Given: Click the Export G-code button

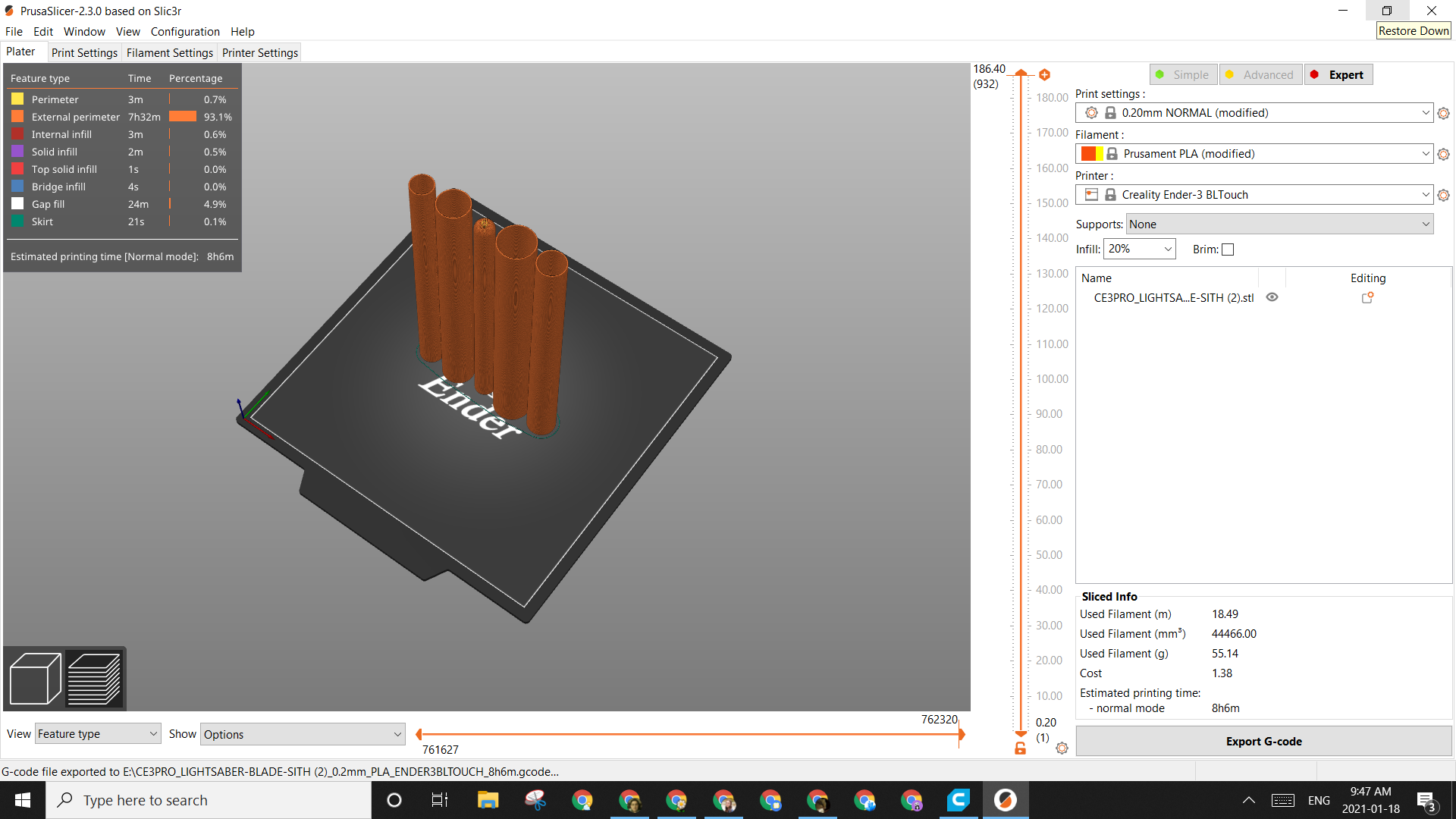Looking at the screenshot, I should [1263, 742].
